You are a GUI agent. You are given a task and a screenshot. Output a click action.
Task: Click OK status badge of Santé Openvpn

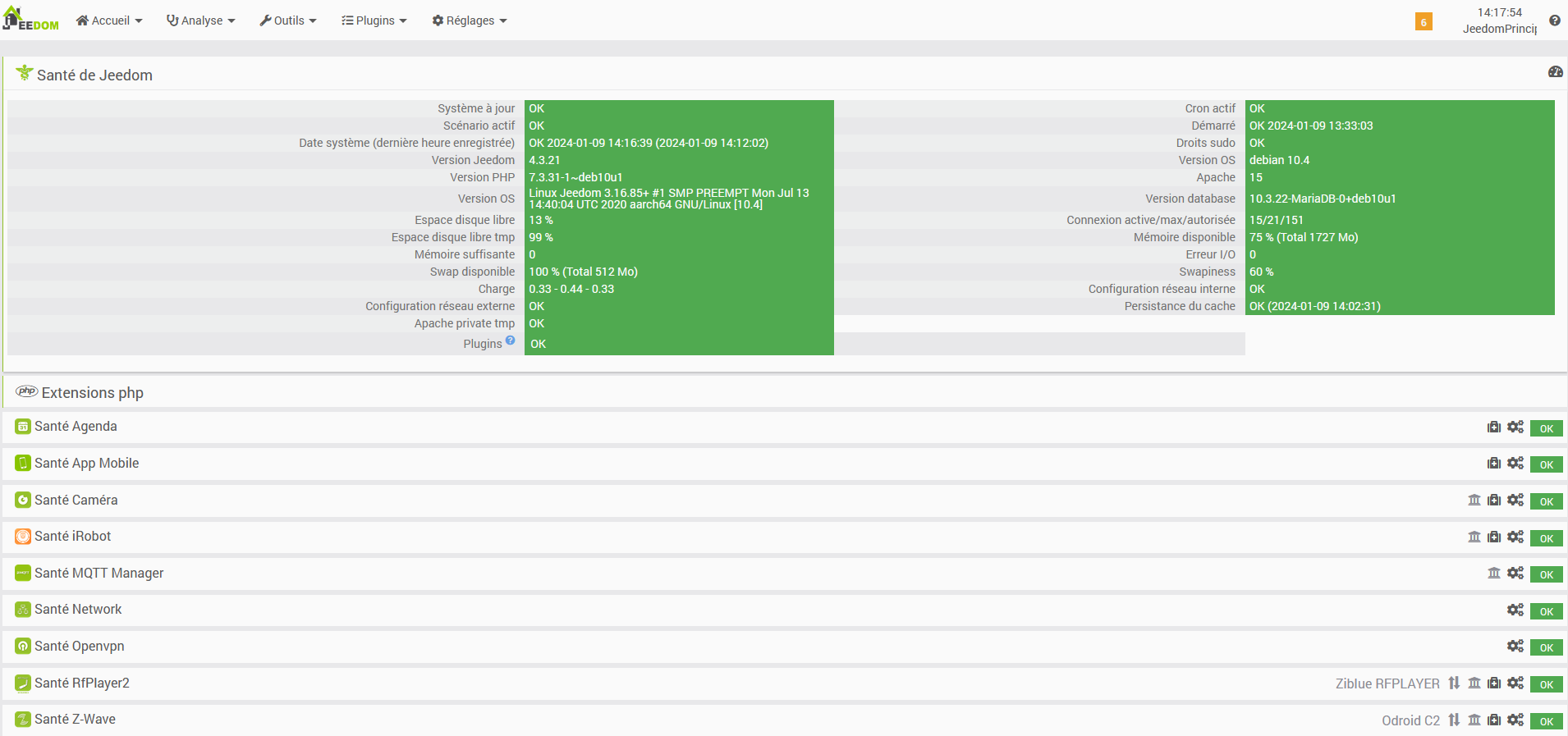(x=1547, y=647)
